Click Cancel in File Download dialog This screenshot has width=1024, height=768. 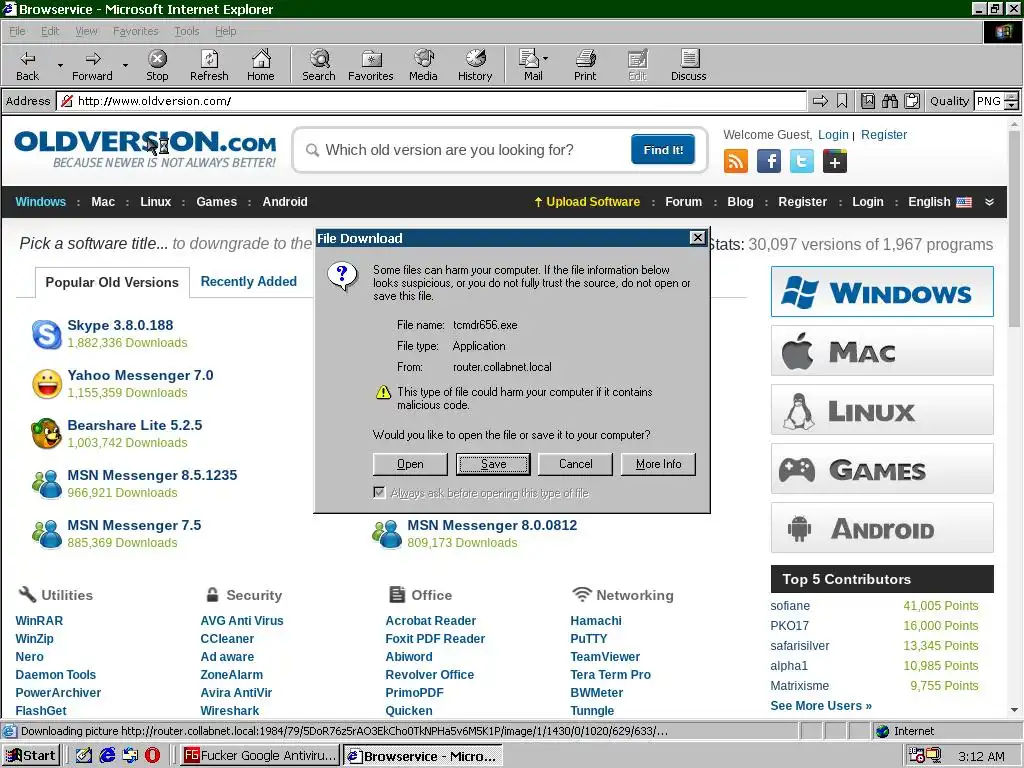tap(575, 464)
